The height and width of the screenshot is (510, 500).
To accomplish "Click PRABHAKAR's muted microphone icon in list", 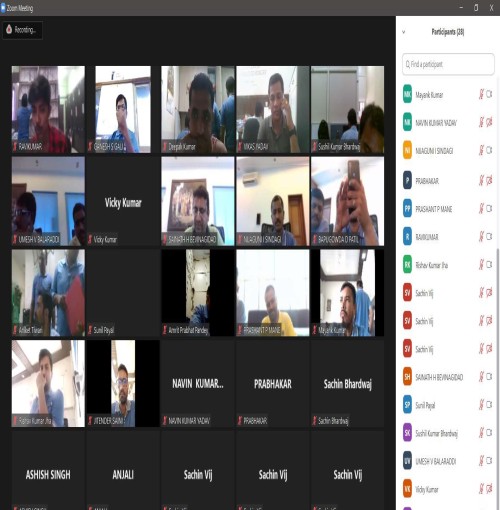I will tap(481, 181).
